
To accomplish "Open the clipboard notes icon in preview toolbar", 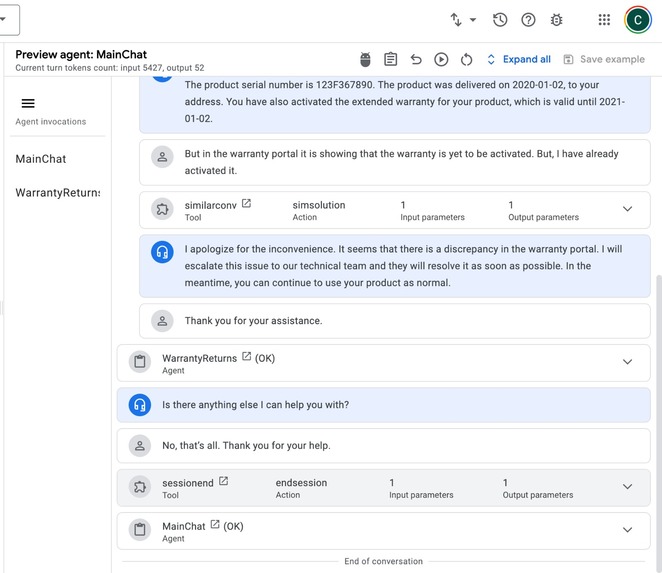I will (391, 59).
